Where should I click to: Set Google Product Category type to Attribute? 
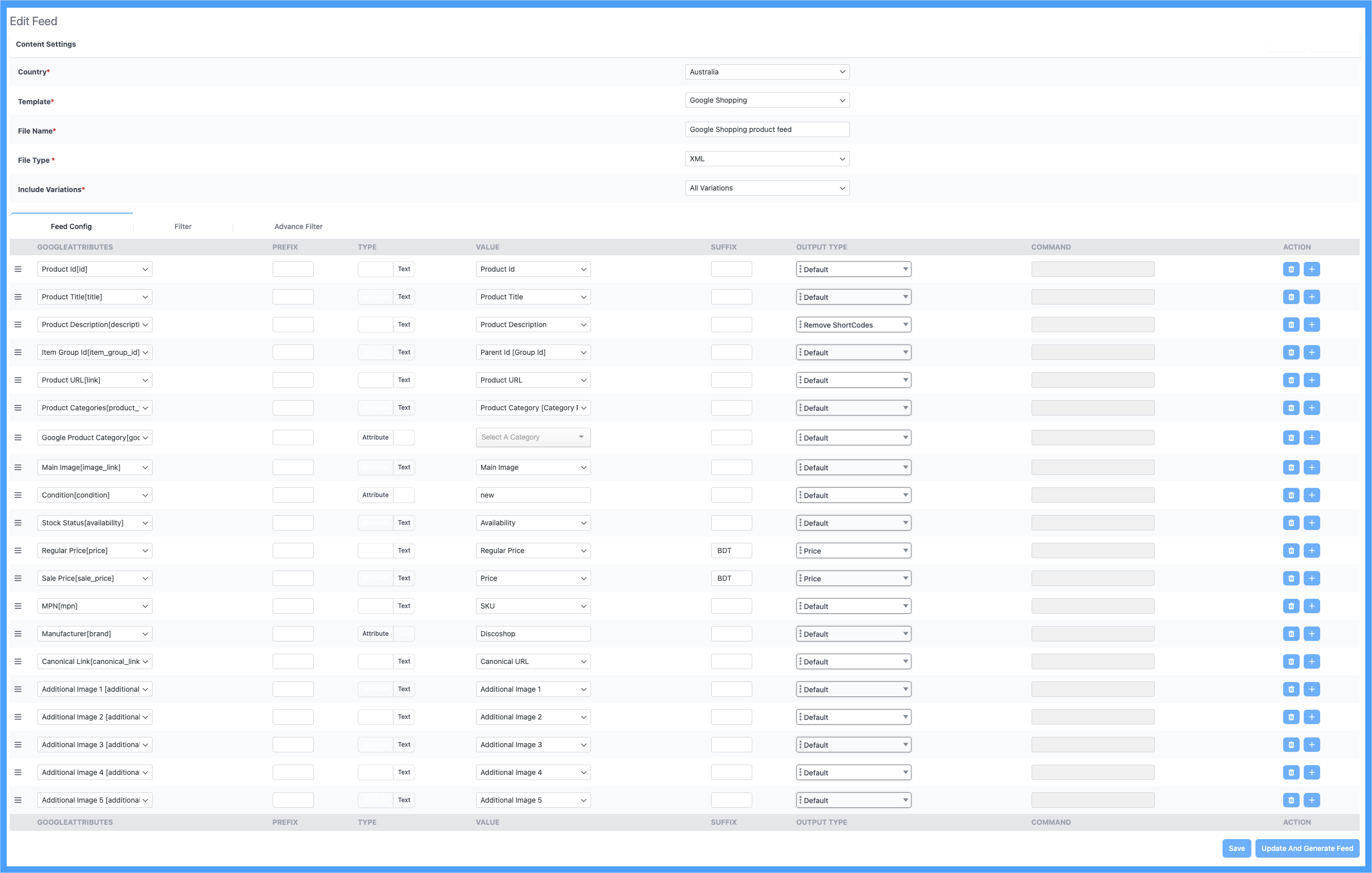point(375,438)
